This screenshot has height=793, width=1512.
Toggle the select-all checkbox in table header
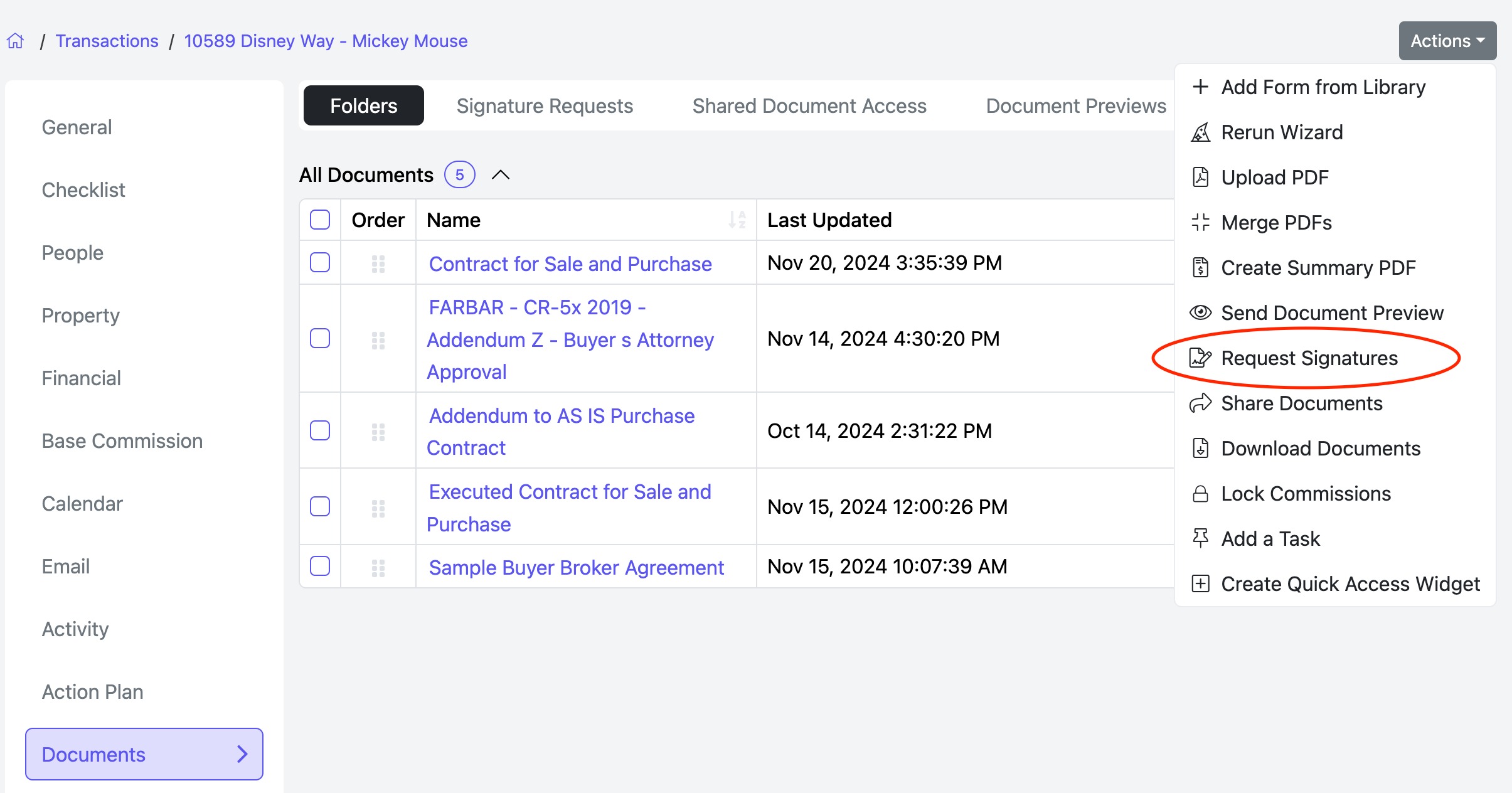click(x=320, y=220)
